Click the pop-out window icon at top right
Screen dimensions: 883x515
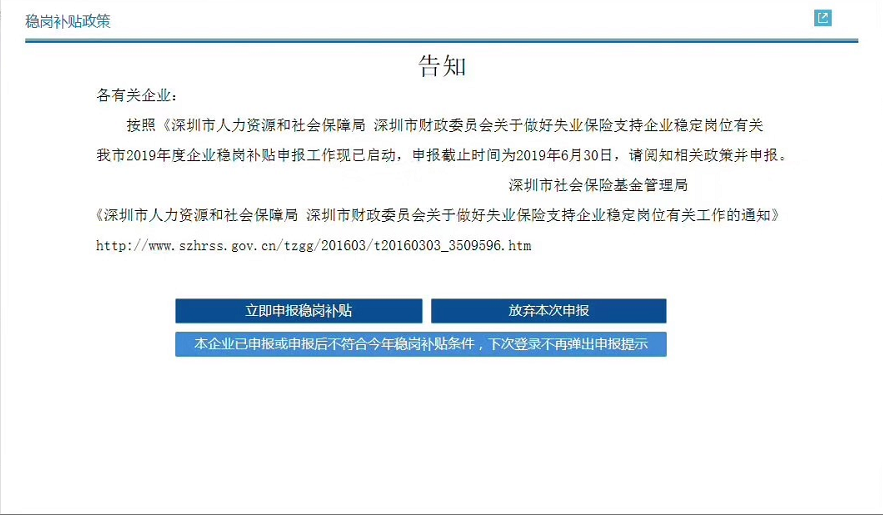tap(823, 18)
